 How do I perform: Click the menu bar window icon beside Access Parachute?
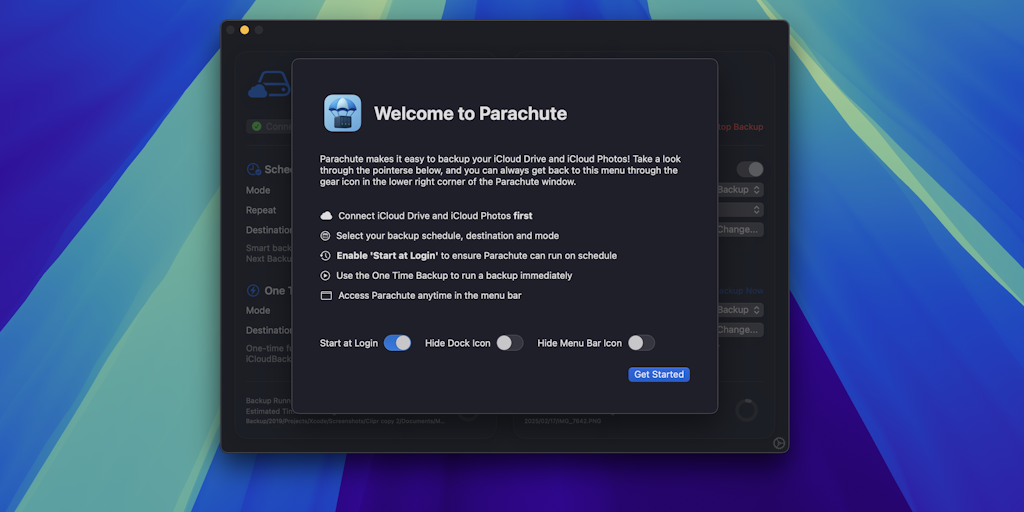(326, 296)
